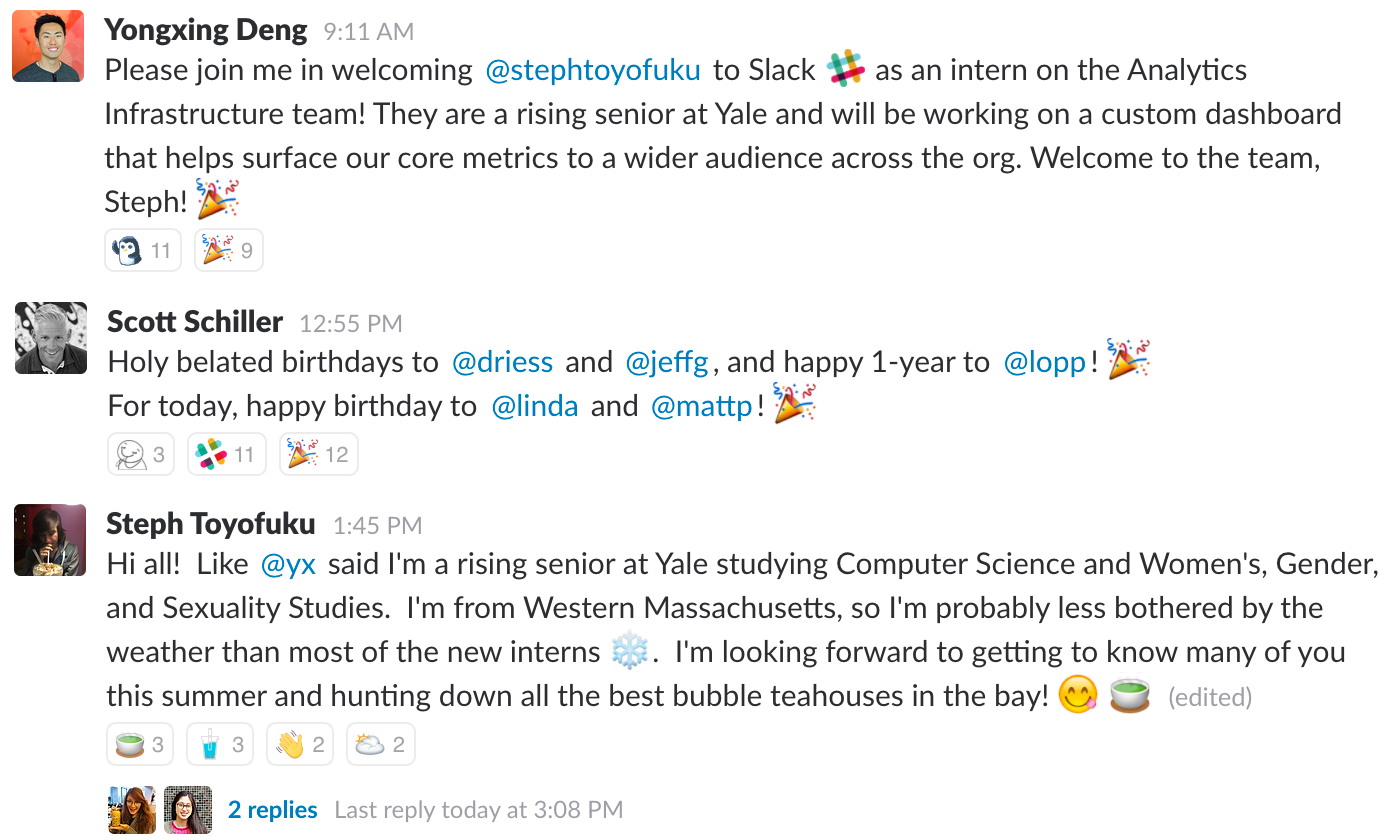Click first replier avatar under thread

[132, 810]
